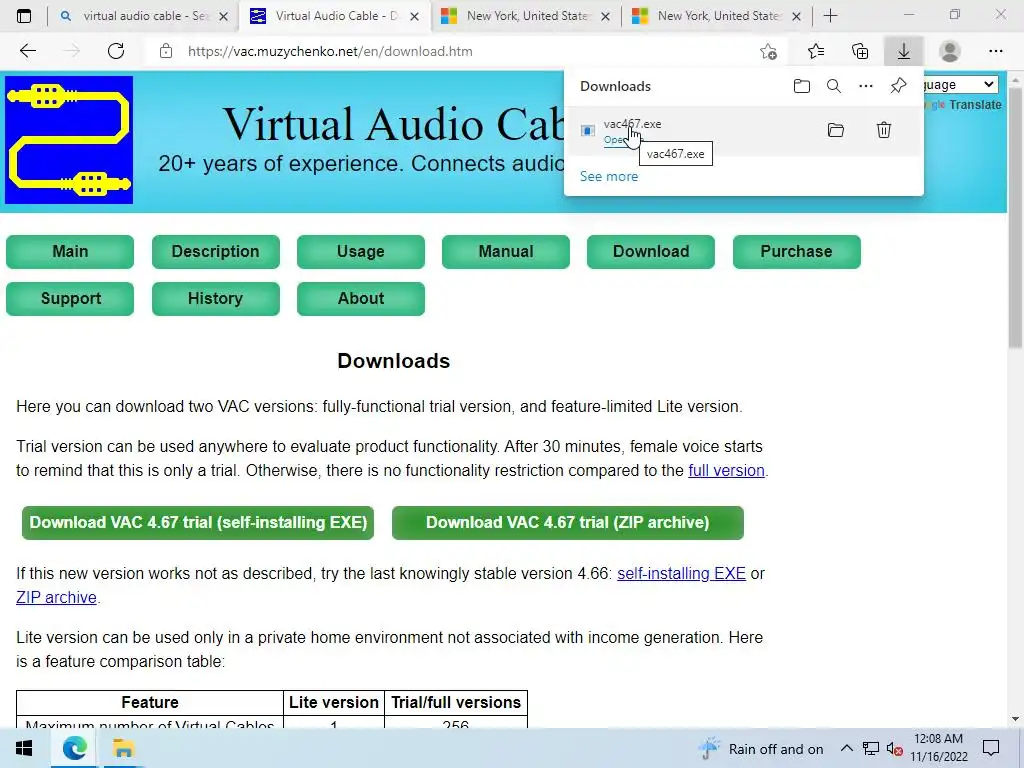
Task: Go to the Main page button
Action: point(70,251)
